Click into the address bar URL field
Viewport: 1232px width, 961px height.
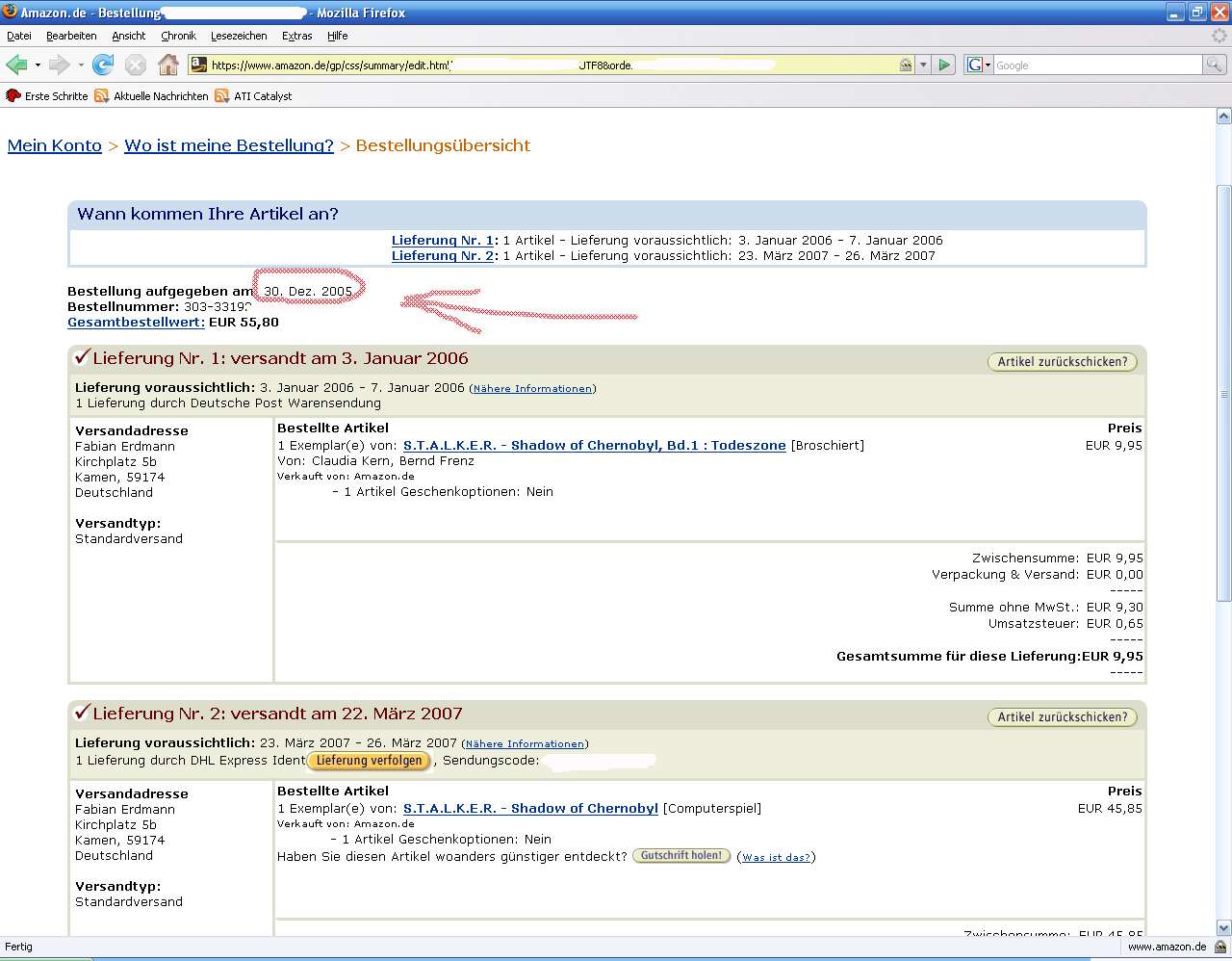click(x=553, y=65)
